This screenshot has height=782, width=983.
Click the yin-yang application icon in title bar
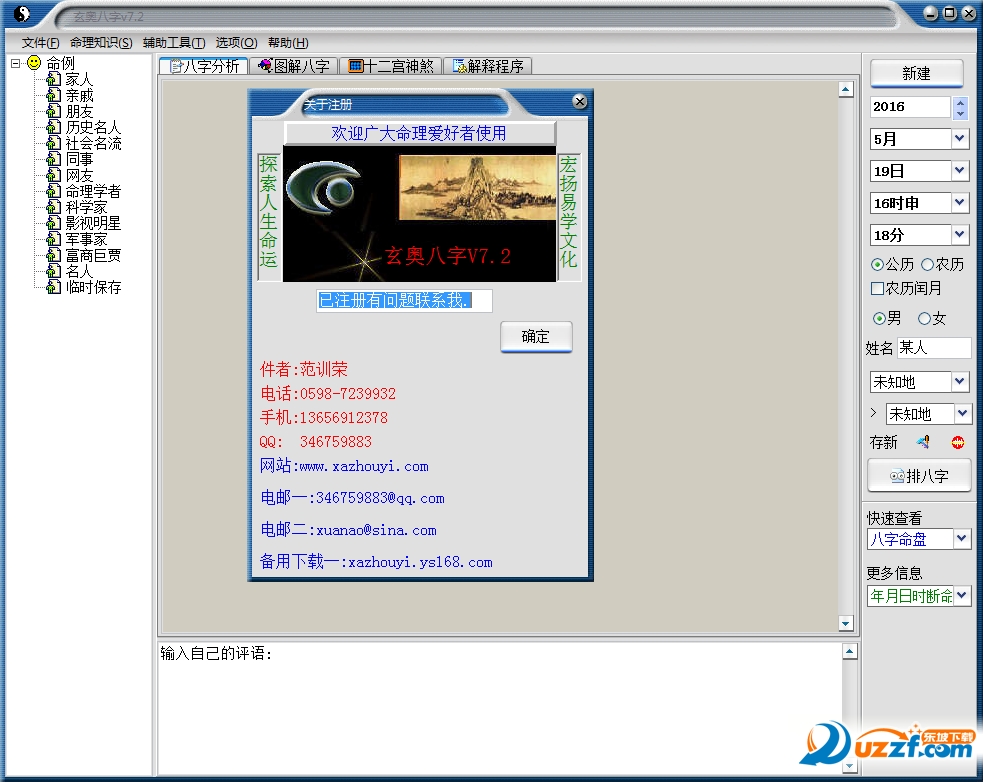(x=22, y=14)
